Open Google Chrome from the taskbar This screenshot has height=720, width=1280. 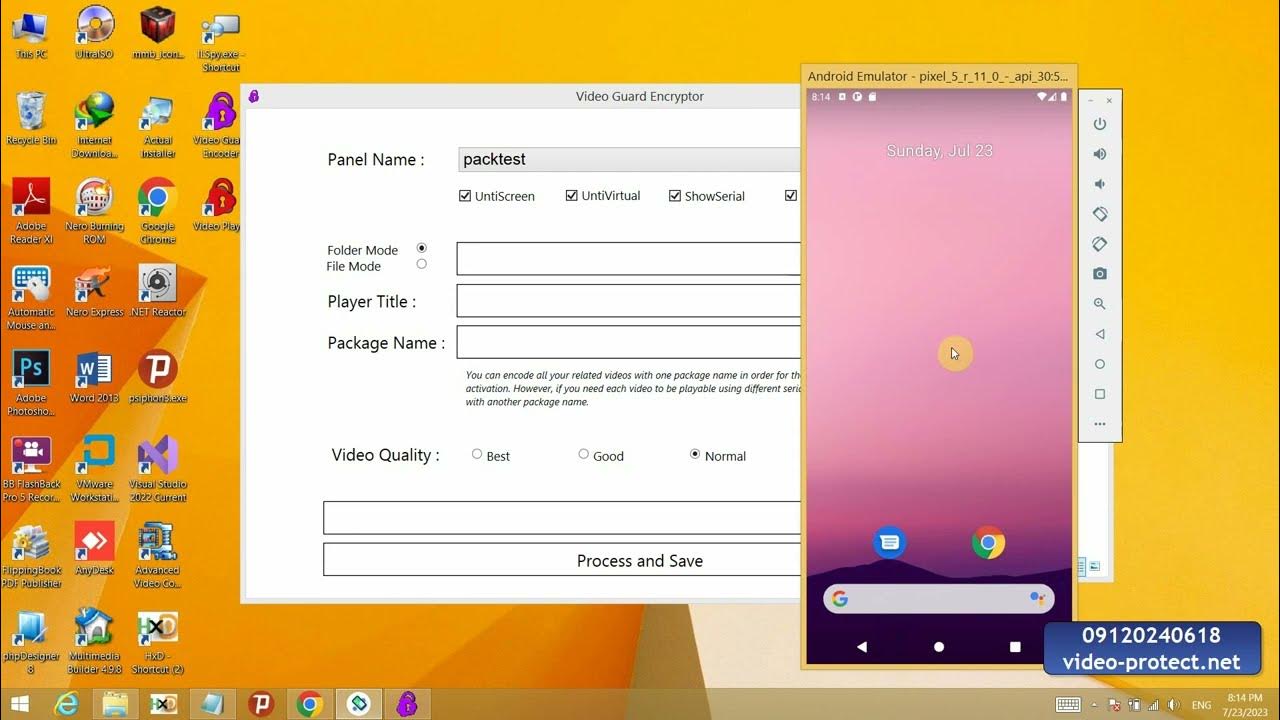[309, 704]
